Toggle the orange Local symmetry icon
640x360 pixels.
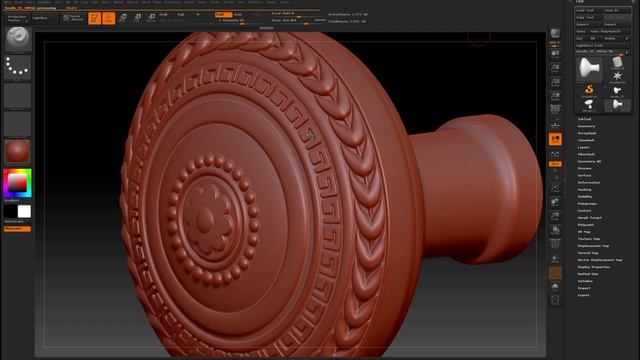coord(555,139)
